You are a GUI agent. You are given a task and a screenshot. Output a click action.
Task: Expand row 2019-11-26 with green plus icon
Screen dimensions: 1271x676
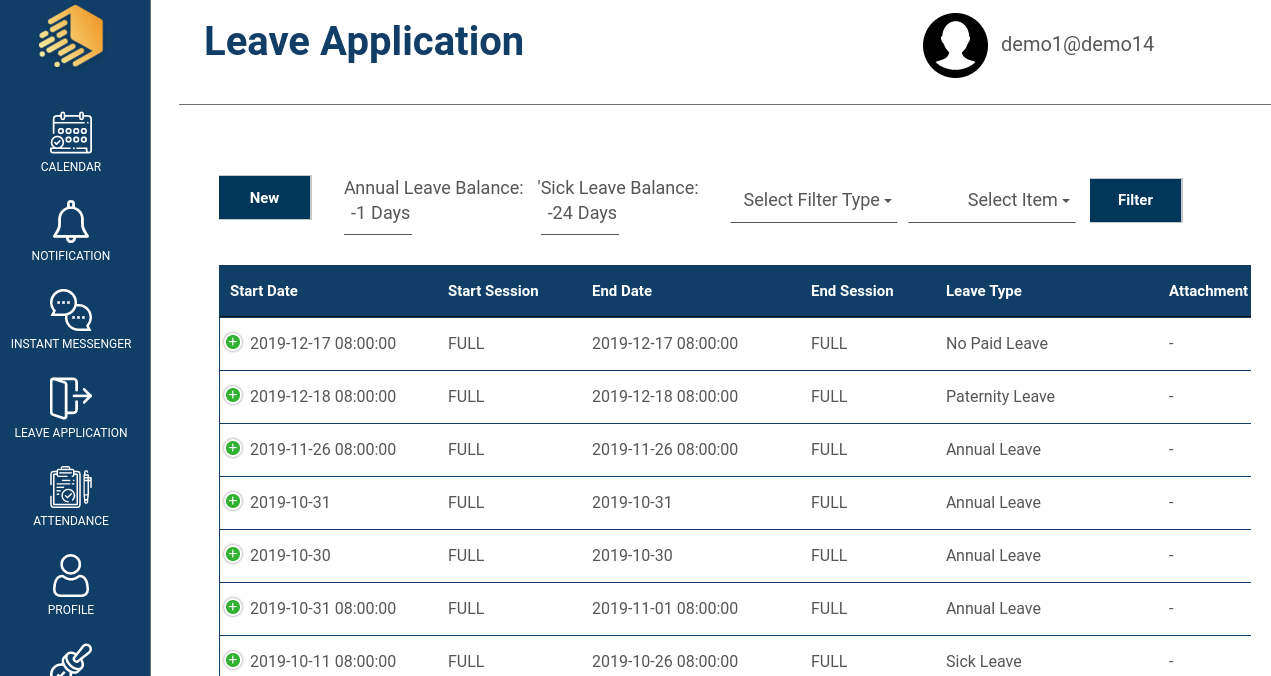coord(233,448)
